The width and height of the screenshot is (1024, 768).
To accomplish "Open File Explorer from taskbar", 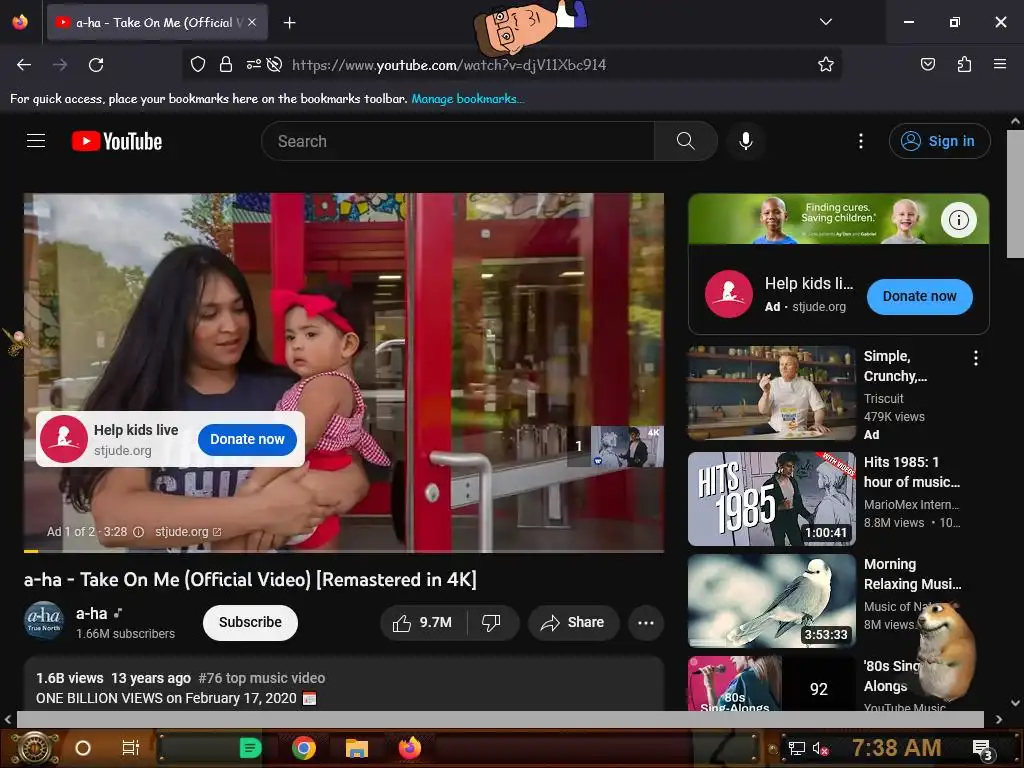I will tap(357, 748).
